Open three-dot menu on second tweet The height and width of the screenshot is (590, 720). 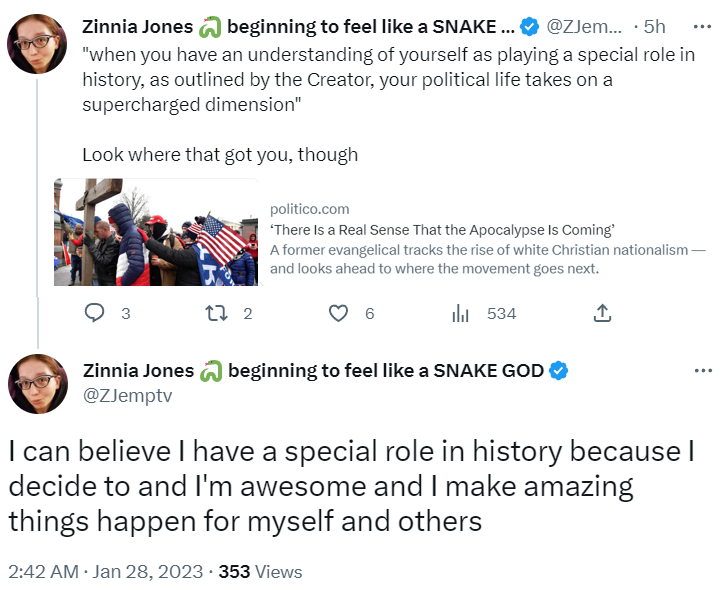703,371
